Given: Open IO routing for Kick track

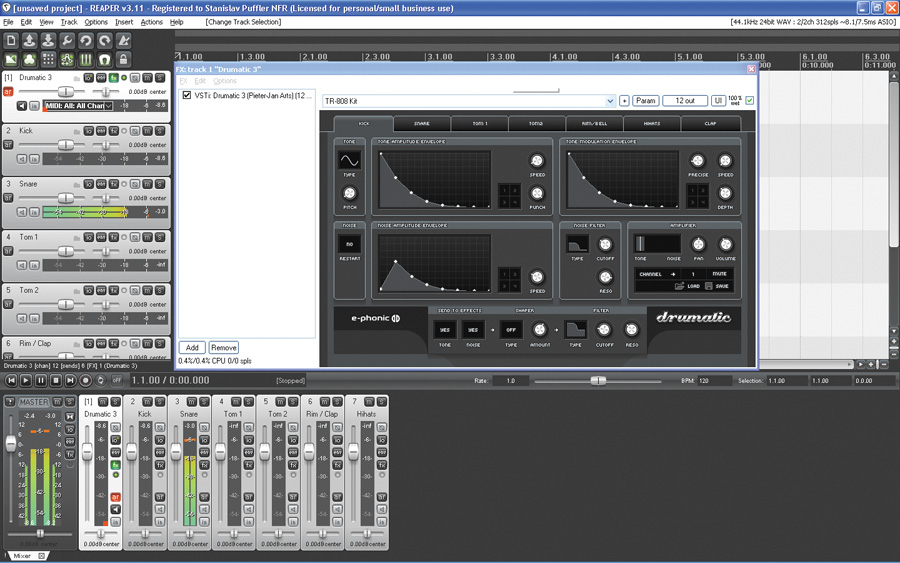Looking at the screenshot, I should pyautogui.click(x=88, y=131).
